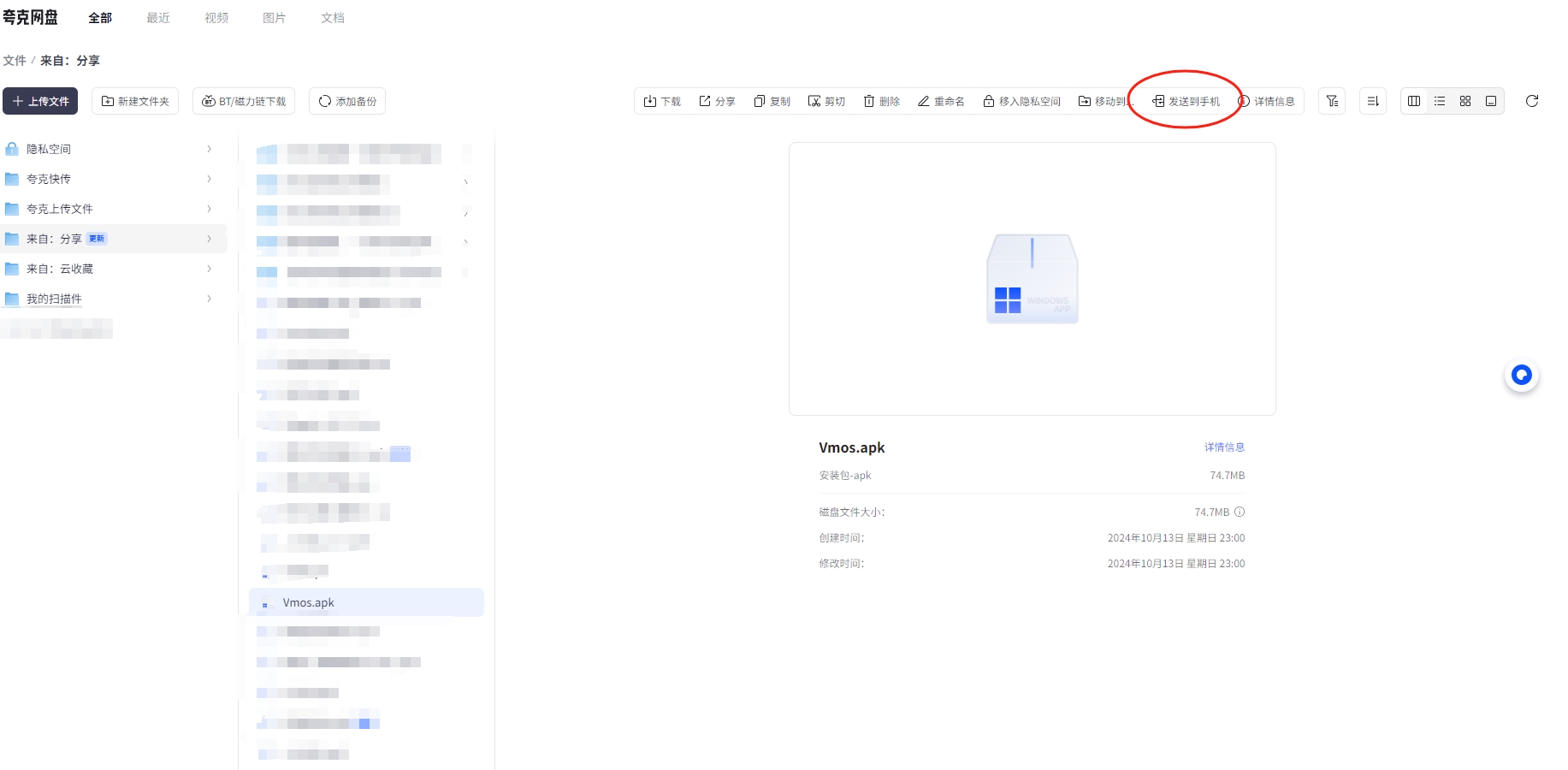The width and height of the screenshot is (1568, 770).
Task: Click the 上传文件 upload button
Action: click(40, 101)
